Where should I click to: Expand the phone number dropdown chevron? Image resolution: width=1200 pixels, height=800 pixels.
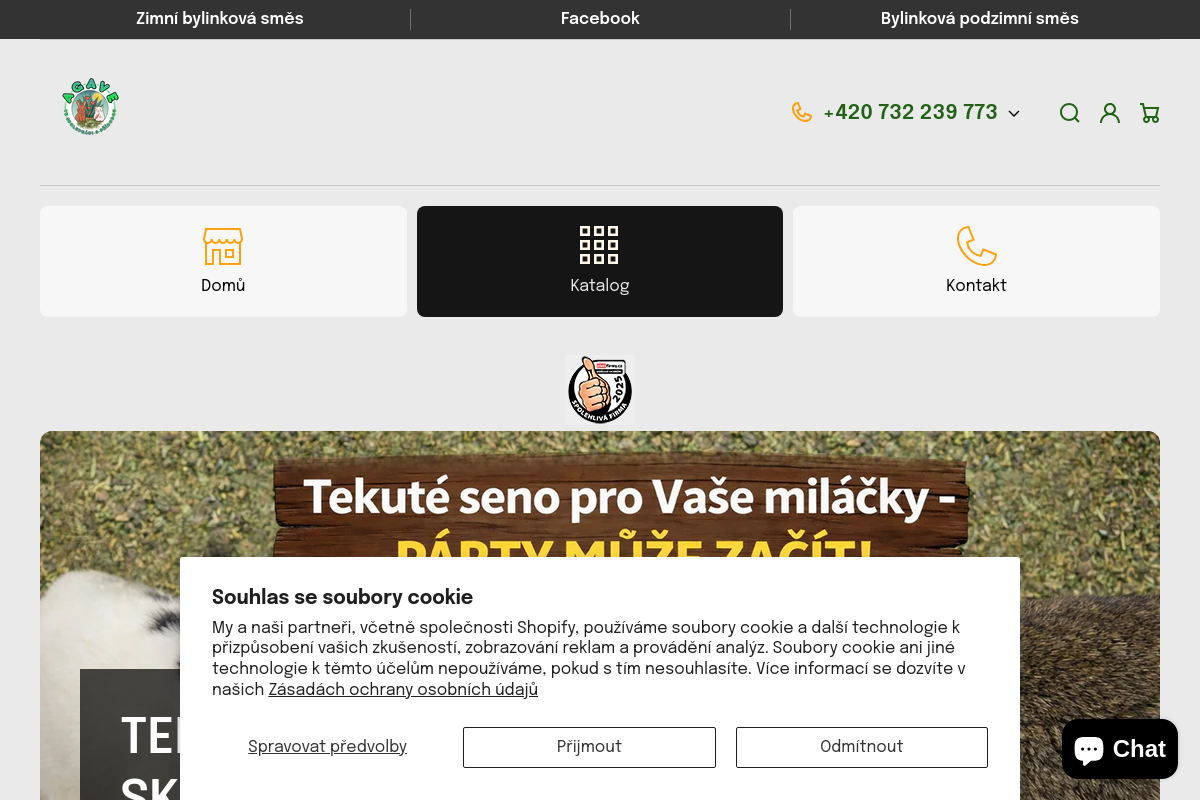[1014, 114]
